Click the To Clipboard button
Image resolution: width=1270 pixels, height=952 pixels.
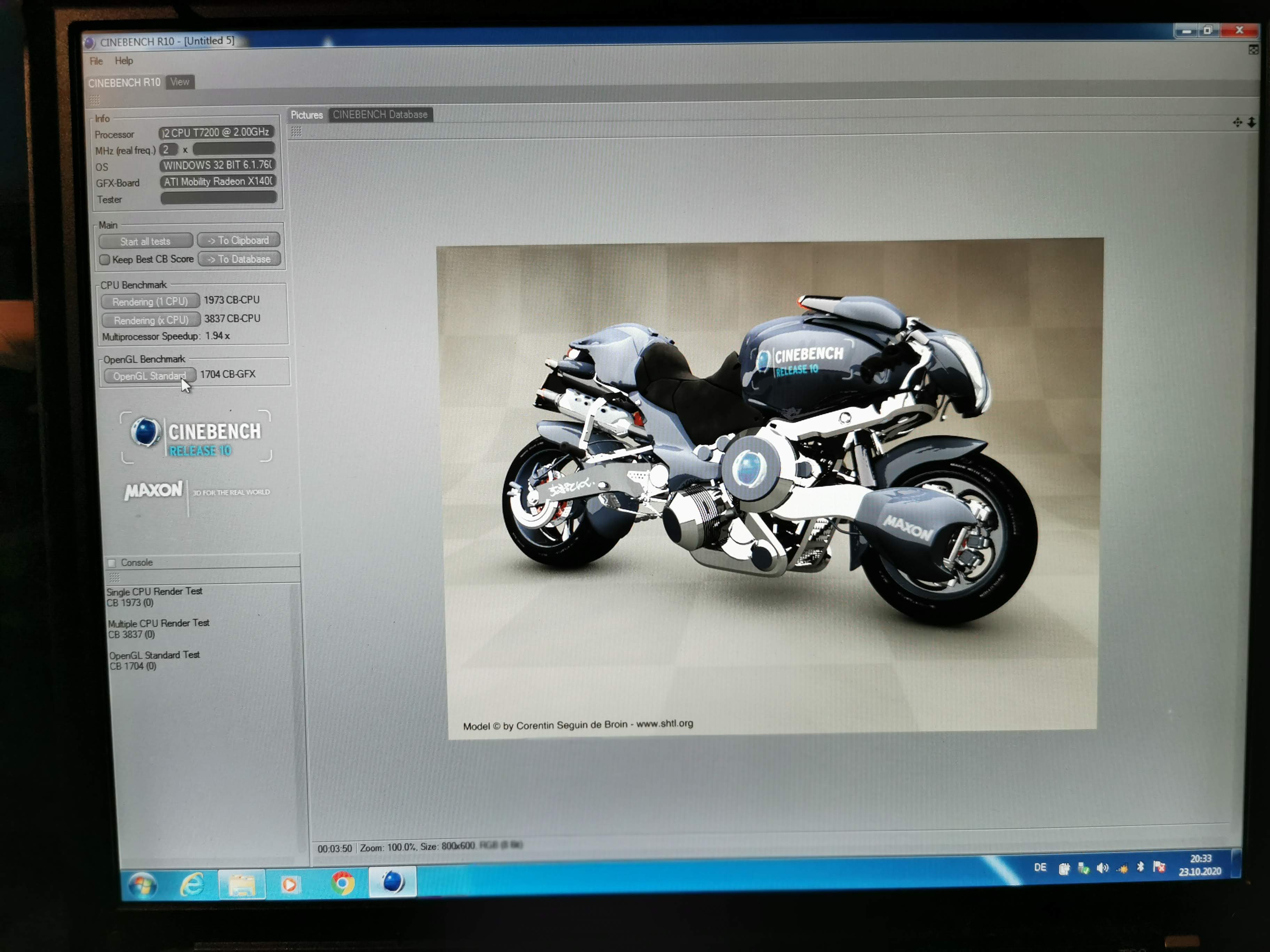click(238, 240)
